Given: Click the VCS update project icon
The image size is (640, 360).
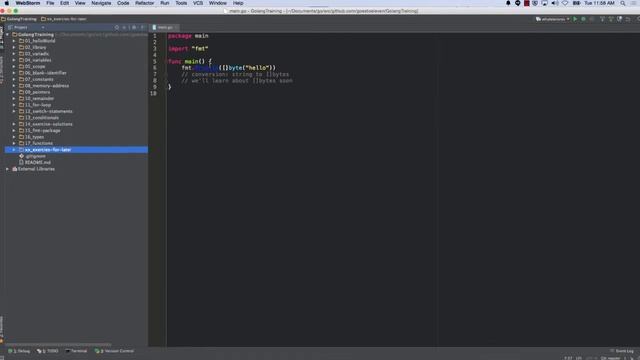Looking at the screenshot, I should click(602, 19).
